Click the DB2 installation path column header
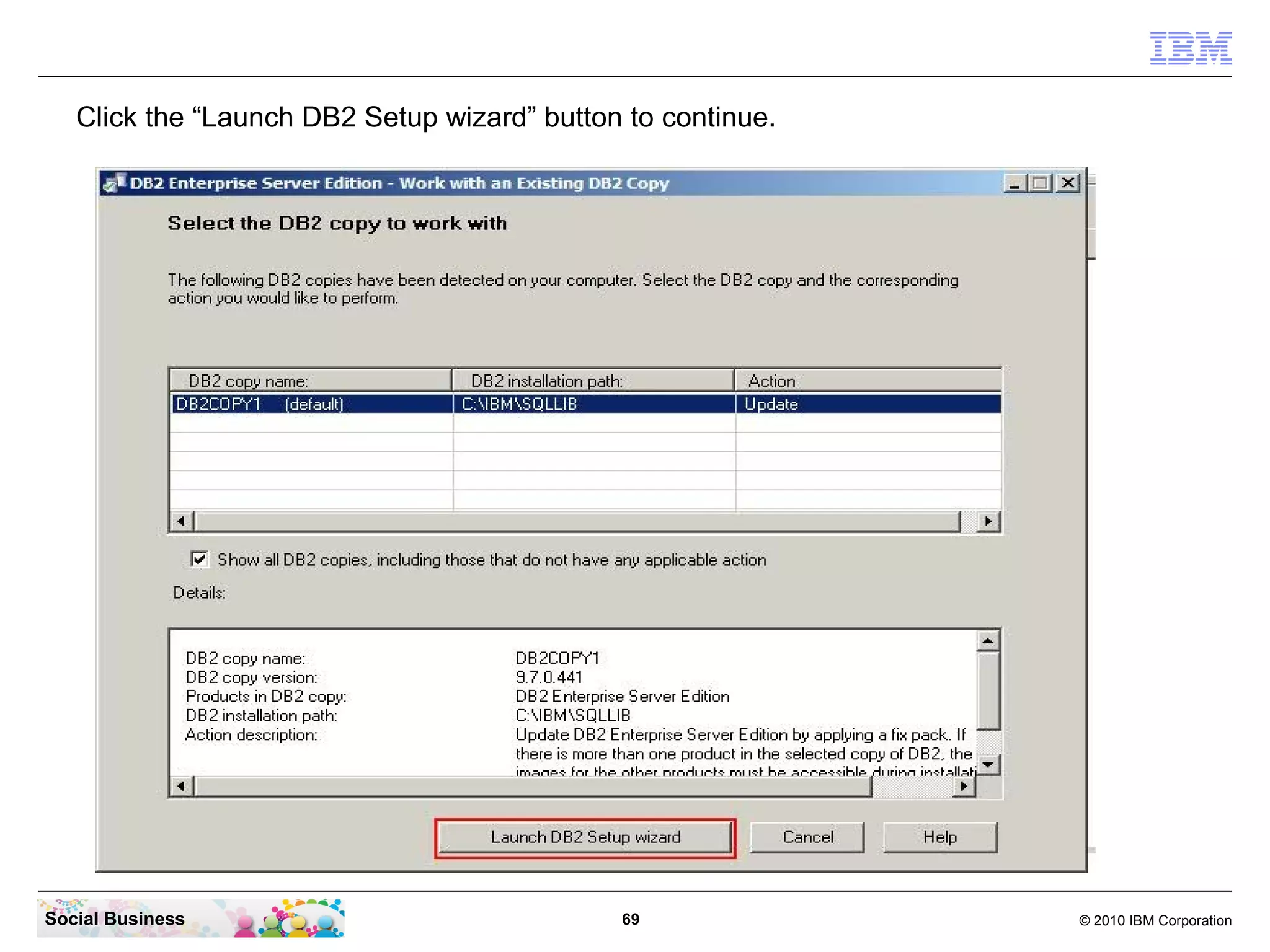Screen dimensions: 1270x952 coord(593,381)
